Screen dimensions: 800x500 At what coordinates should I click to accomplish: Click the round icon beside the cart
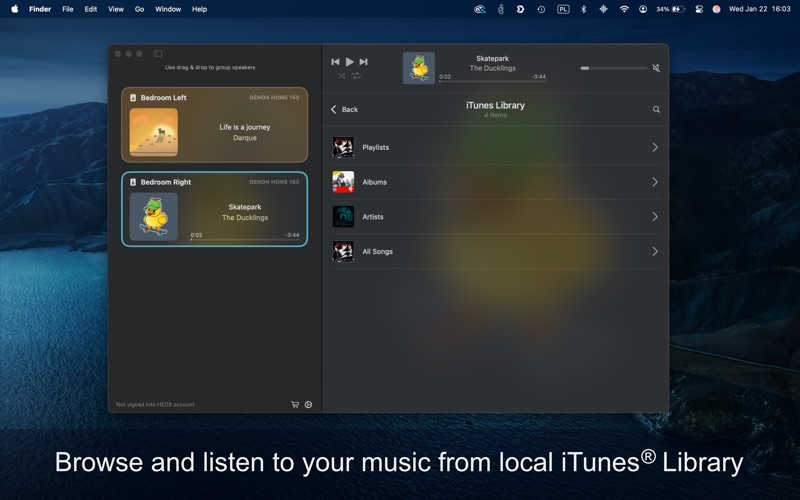coord(309,405)
